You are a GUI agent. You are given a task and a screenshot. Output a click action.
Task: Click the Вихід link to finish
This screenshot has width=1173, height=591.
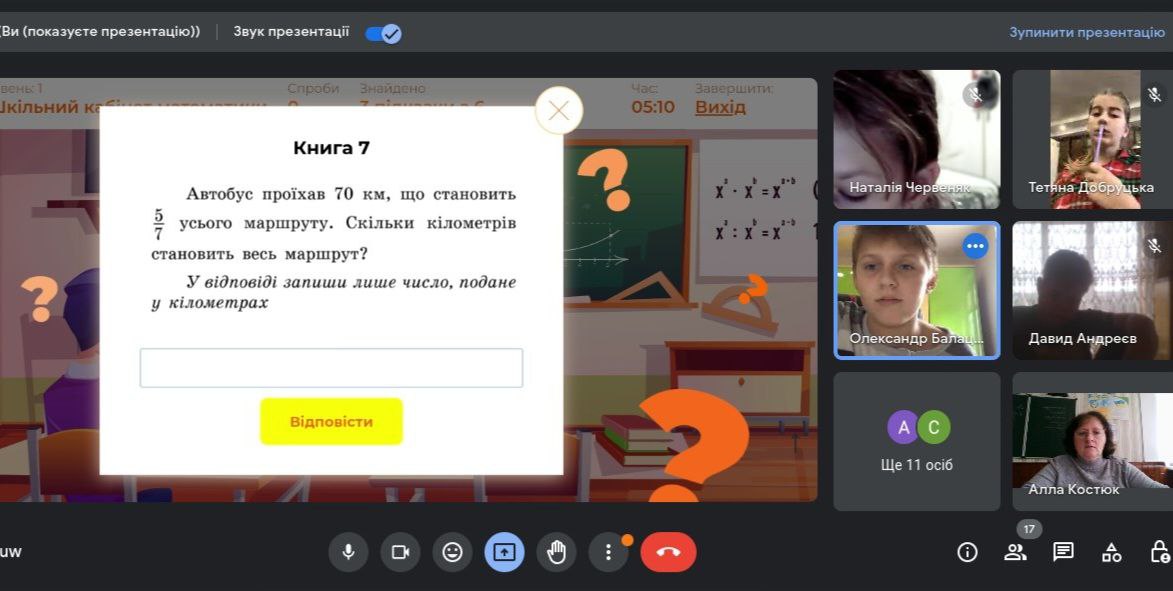tap(720, 107)
